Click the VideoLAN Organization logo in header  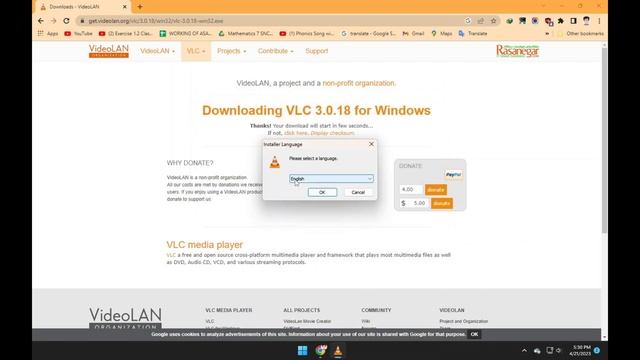pos(109,51)
